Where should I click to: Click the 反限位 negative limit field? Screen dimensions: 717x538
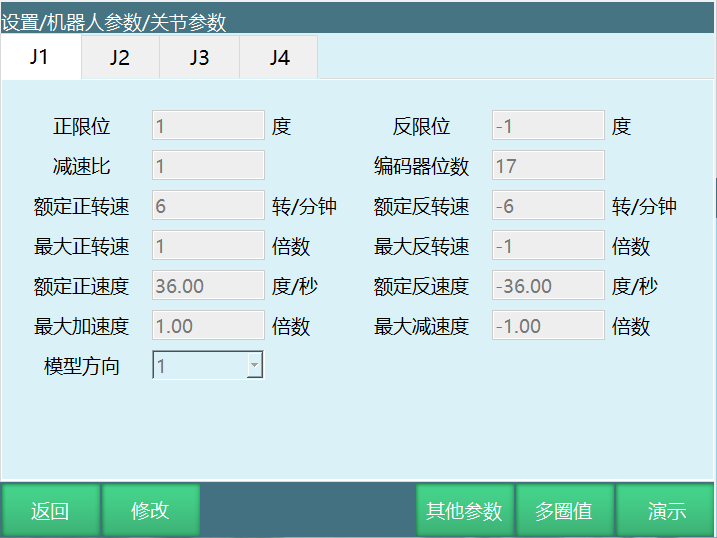point(548,126)
